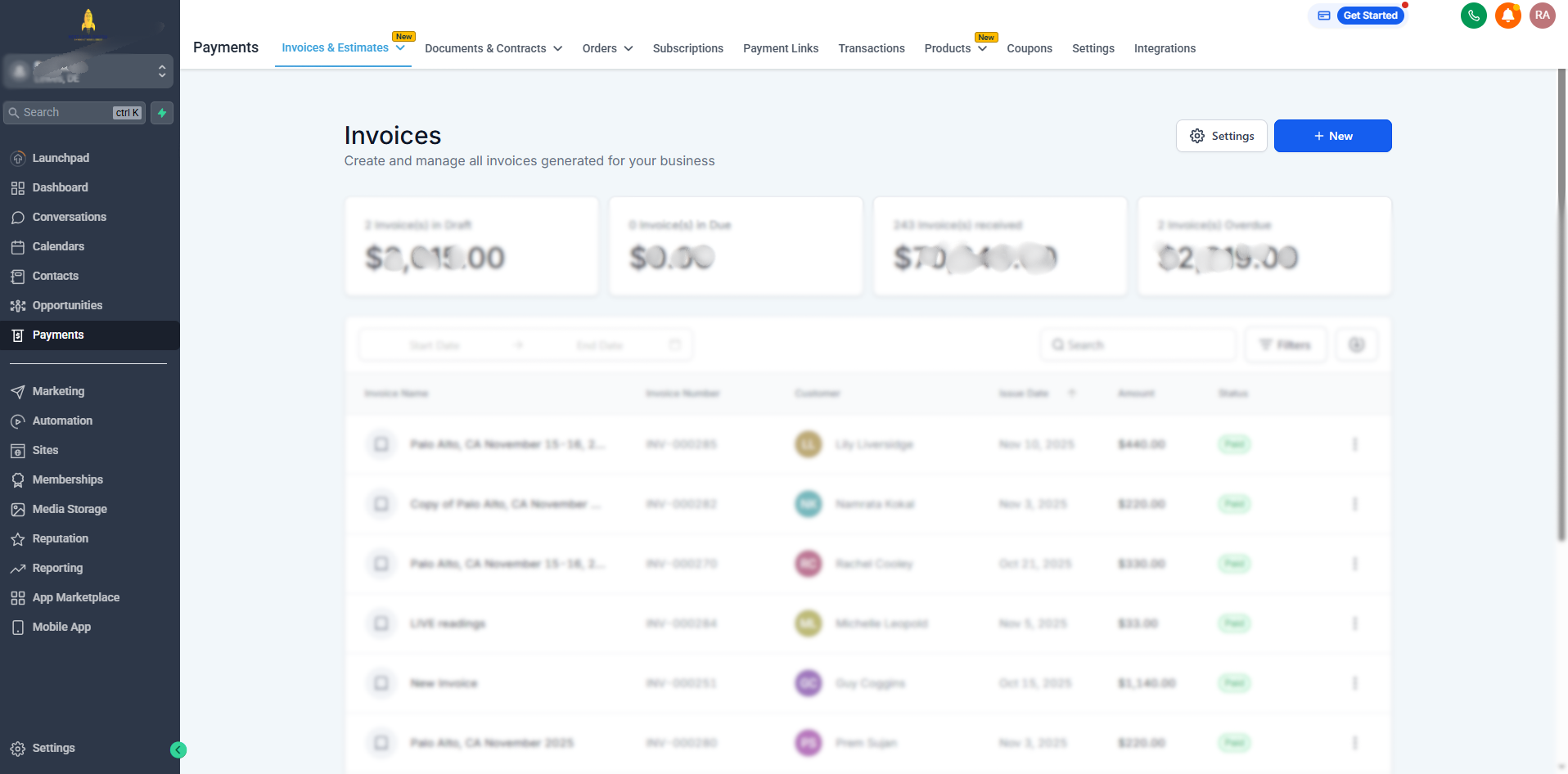Open the Coupons tab
This screenshot has height=774, width=1568.
coord(1029,49)
